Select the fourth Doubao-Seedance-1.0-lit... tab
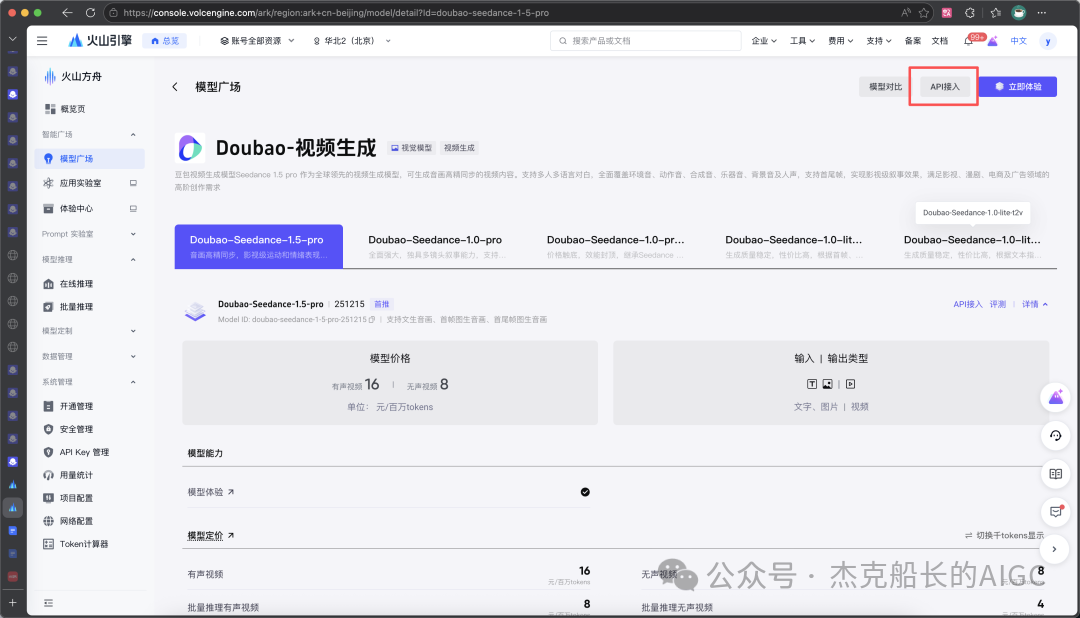The width and height of the screenshot is (1080, 618). [793, 246]
